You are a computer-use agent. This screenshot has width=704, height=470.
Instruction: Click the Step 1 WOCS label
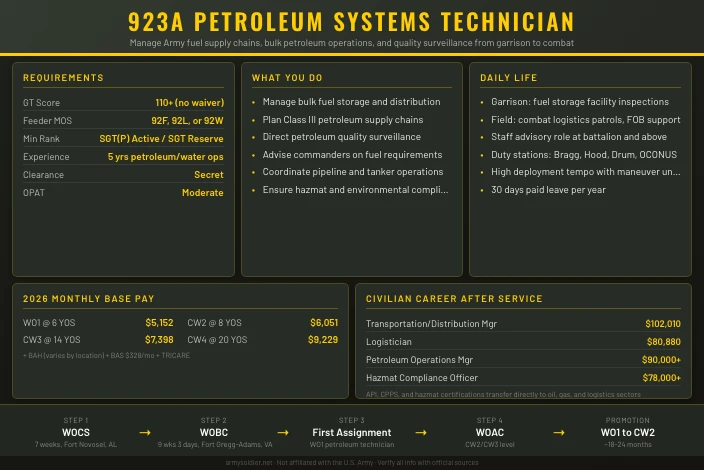[76, 433]
